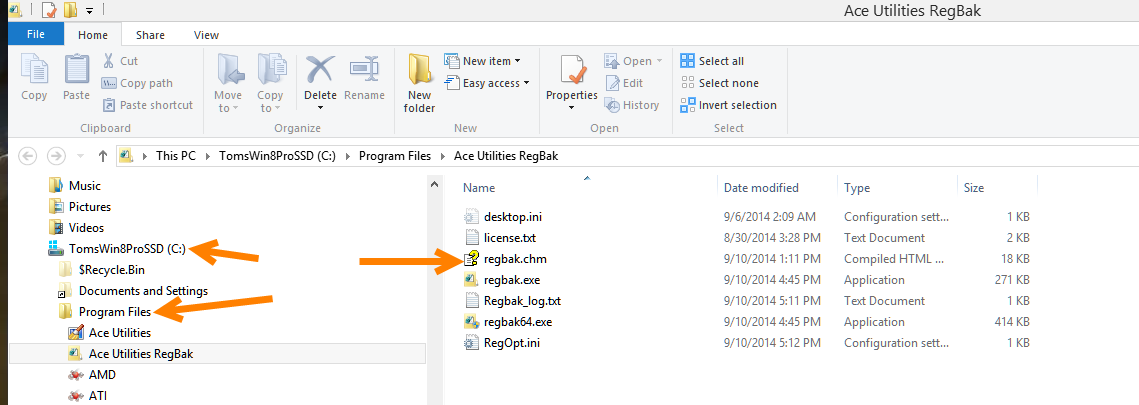Screen dimensions: 1139x405
Task: Click Program Files breadcrumb in address bar
Action: pos(395,155)
